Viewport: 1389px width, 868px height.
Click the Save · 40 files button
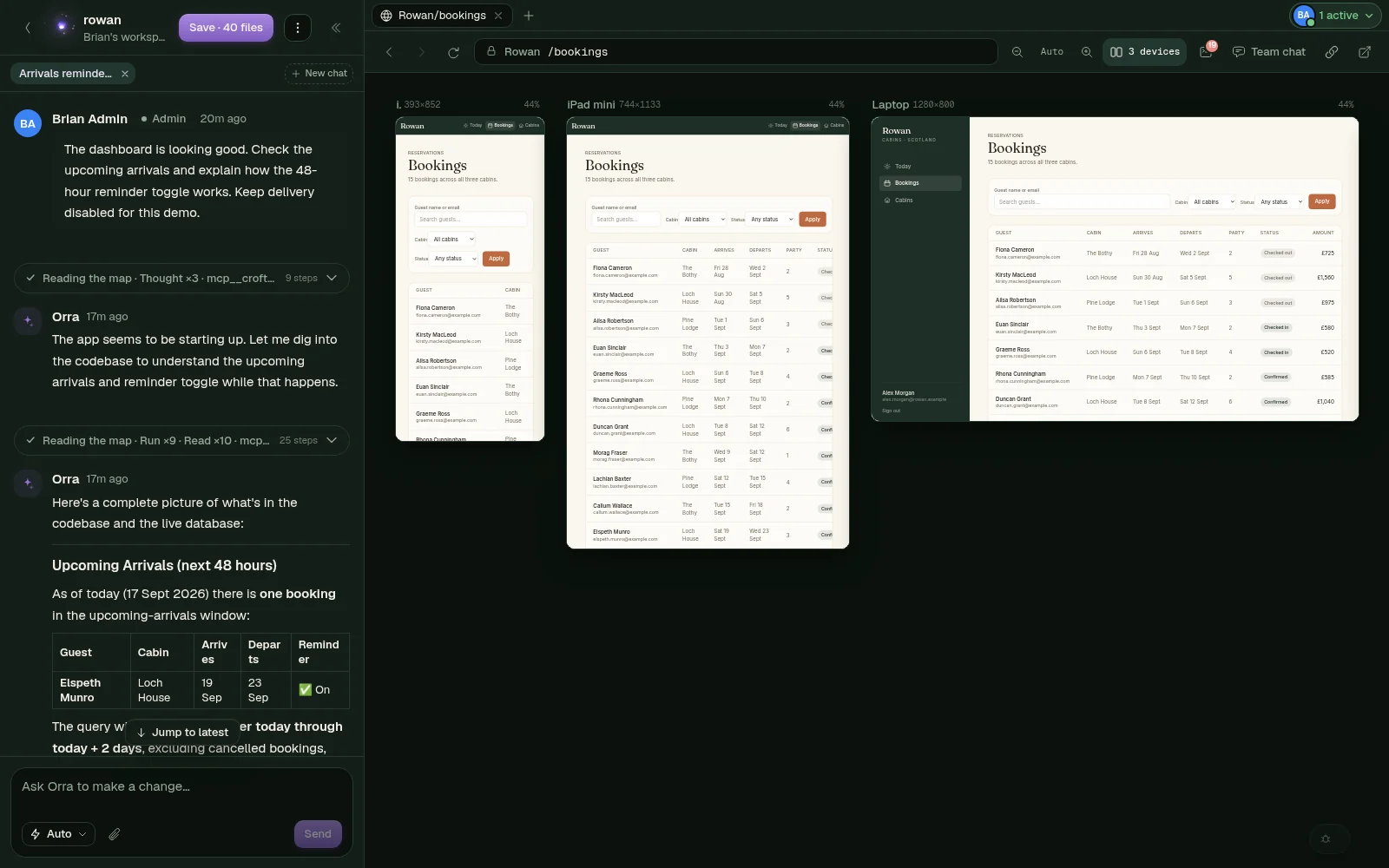pos(226,28)
